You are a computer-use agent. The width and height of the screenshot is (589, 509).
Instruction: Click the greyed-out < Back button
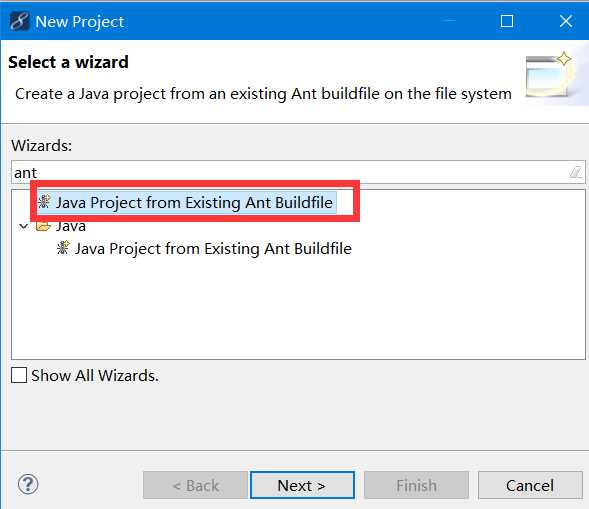[x=195, y=485]
